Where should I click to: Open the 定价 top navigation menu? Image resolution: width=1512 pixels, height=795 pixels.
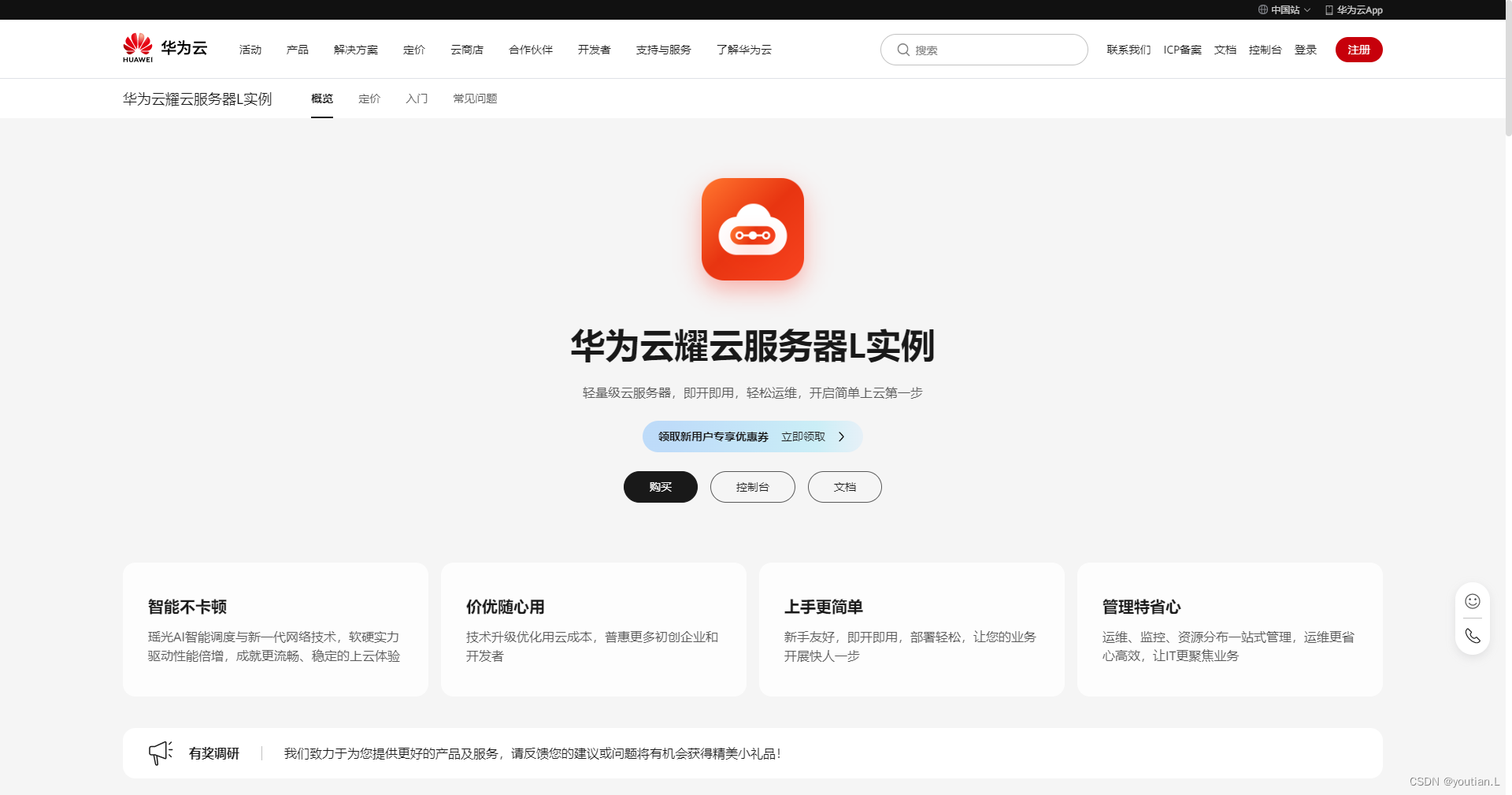click(x=414, y=50)
